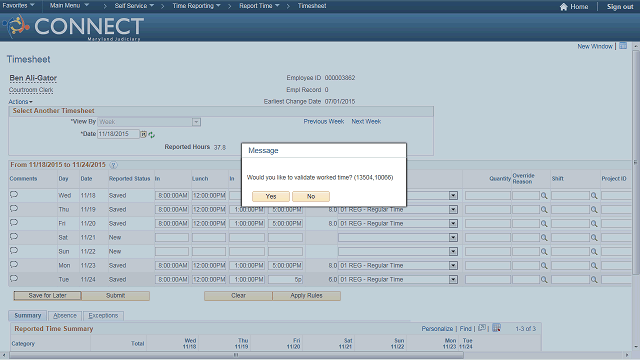Click the Override Reason lookup icon in the Mon row
640x360 pixels.
[x=544, y=266]
